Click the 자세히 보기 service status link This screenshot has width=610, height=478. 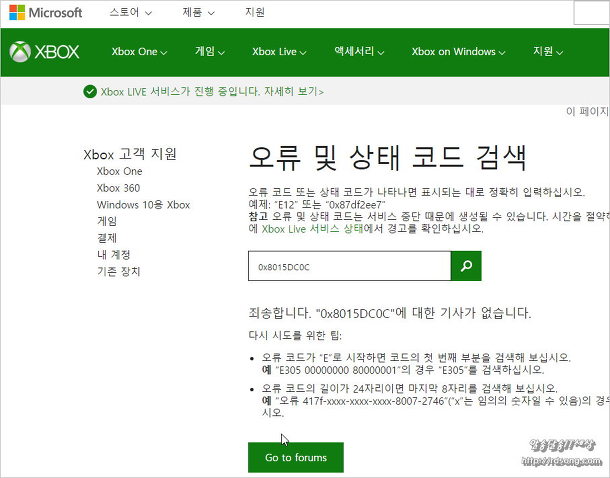click(x=291, y=91)
